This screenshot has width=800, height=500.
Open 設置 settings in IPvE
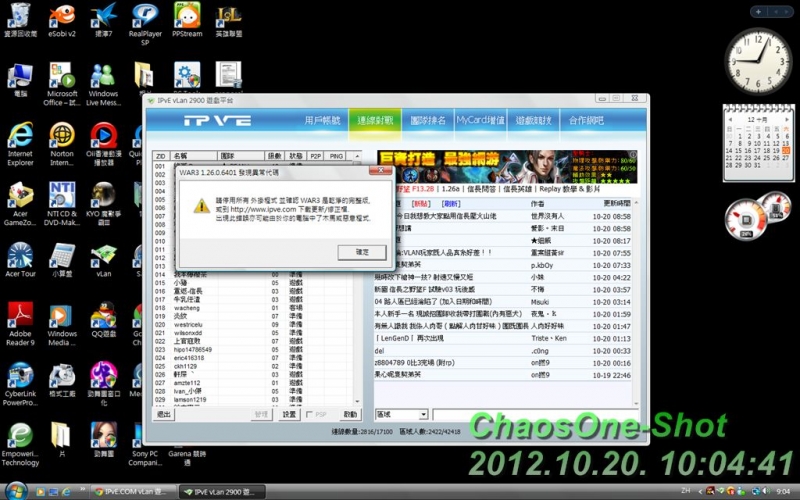[x=289, y=414]
